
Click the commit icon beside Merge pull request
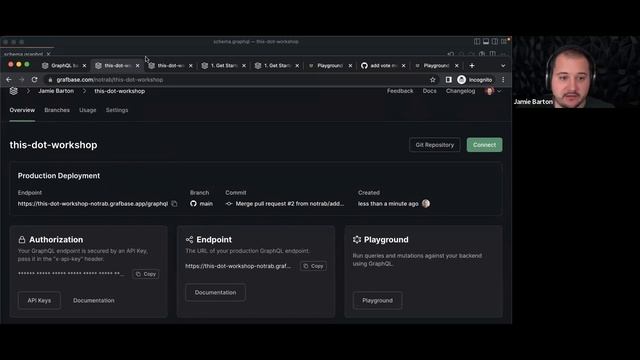click(229, 203)
